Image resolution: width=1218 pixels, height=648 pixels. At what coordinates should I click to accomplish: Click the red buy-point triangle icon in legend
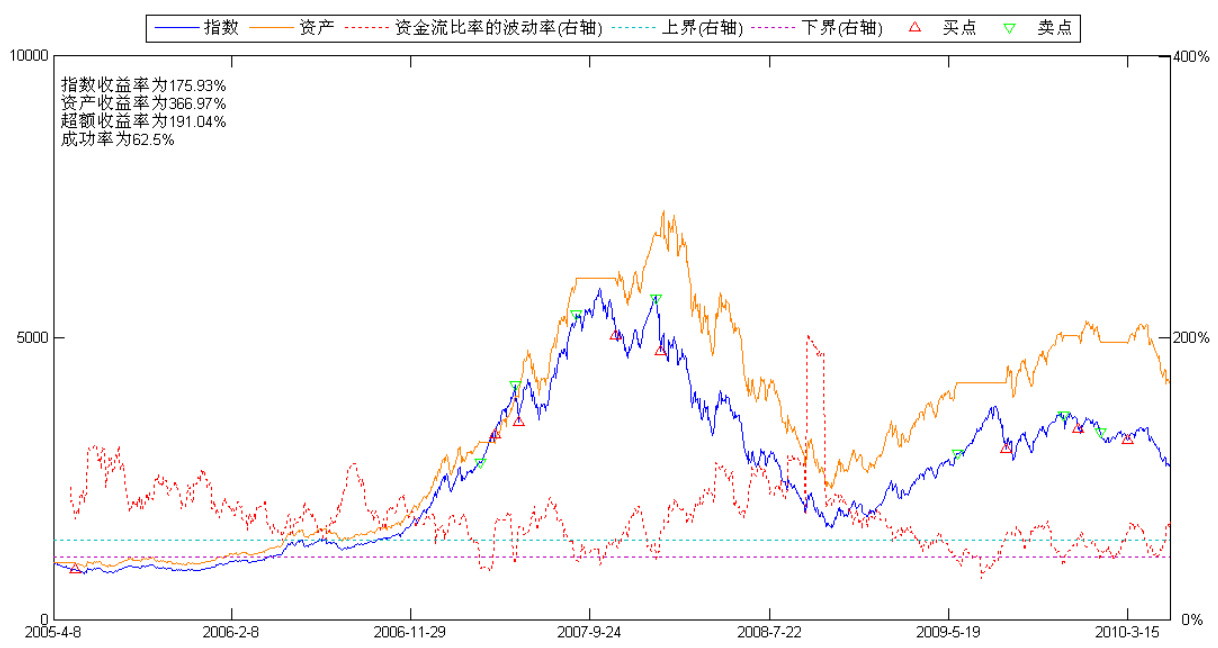point(913,28)
